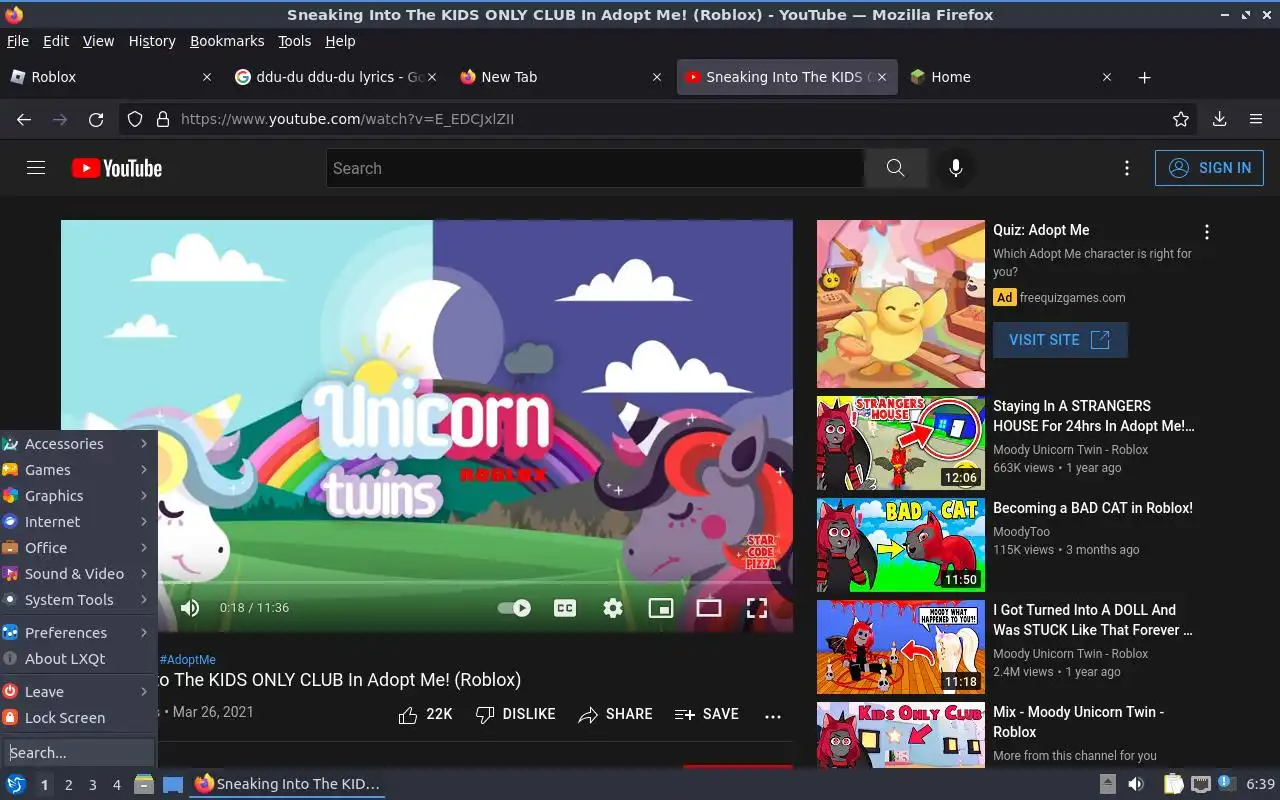The height and width of the screenshot is (800, 1280).
Task: Open the Tools menu
Action: (x=294, y=41)
